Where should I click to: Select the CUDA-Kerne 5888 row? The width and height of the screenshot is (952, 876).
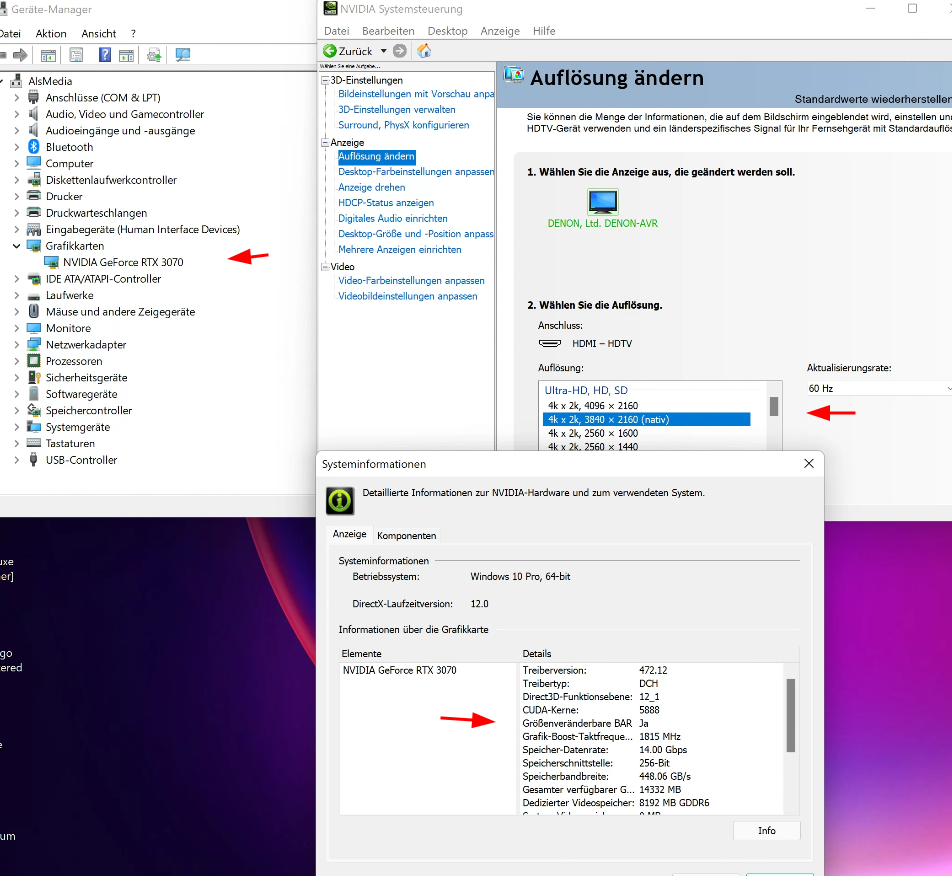point(652,710)
